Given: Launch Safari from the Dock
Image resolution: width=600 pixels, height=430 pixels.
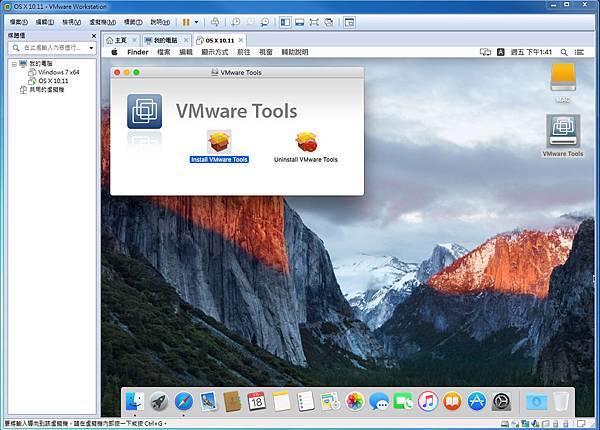Looking at the screenshot, I should click(x=184, y=402).
